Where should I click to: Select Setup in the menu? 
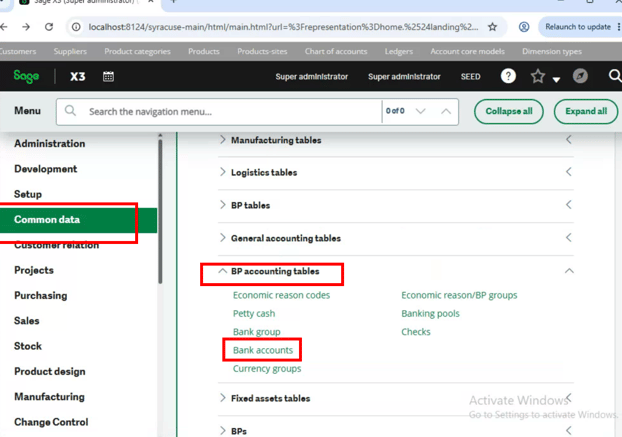click(x=28, y=194)
